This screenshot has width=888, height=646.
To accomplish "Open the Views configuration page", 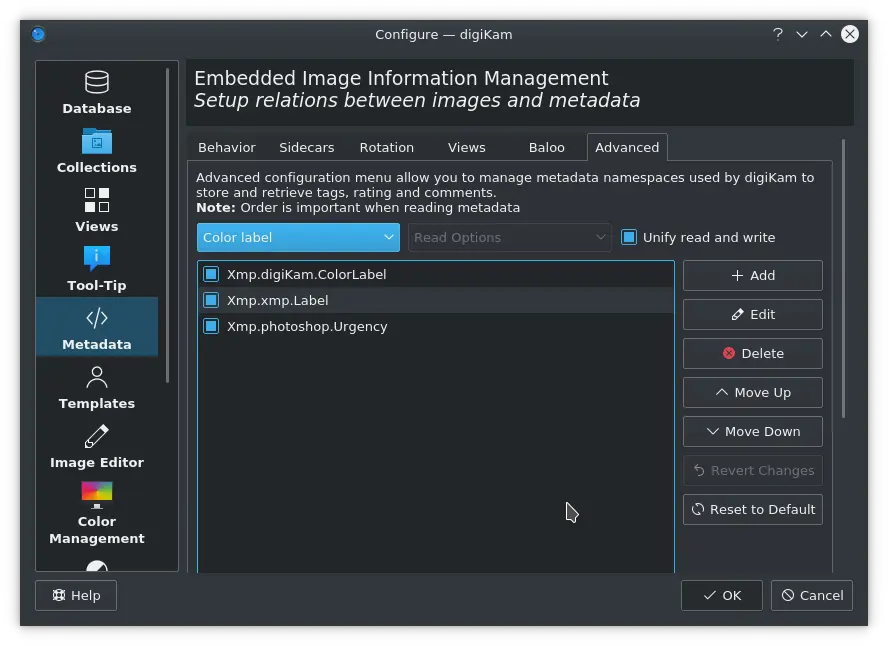I will [96, 208].
